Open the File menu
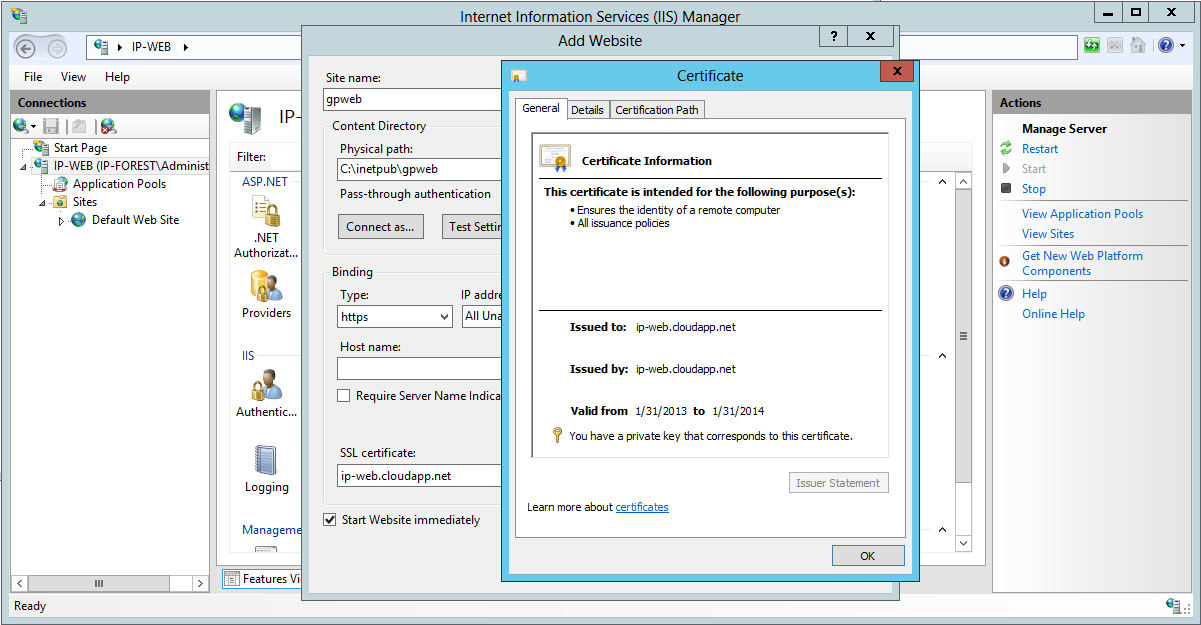This screenshot has height=625, width=1201. 33,77
